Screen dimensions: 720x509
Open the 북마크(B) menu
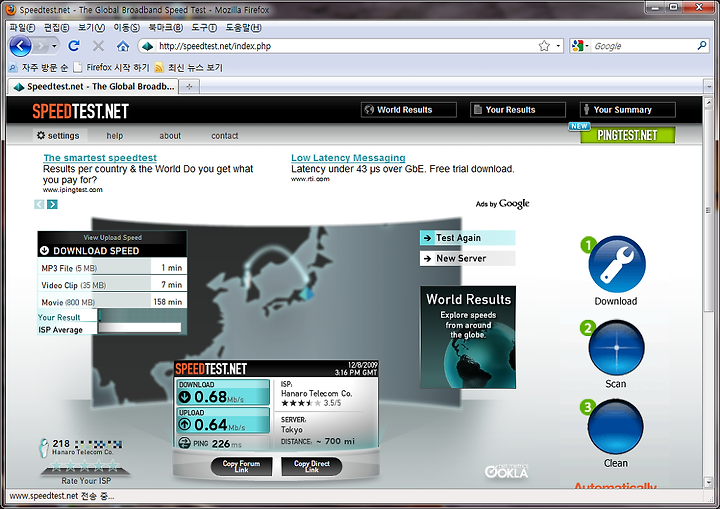(165, 28)
